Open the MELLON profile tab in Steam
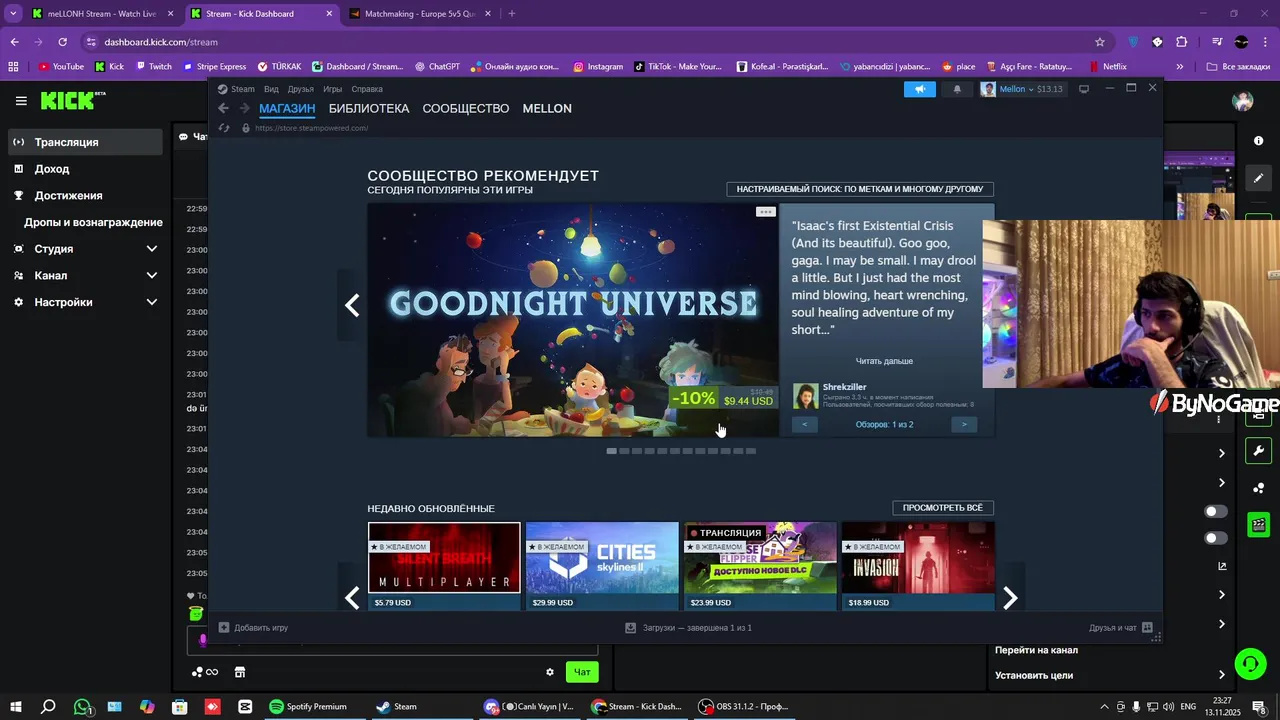Viewport: 1280px width, 720px height. point(547,108)
